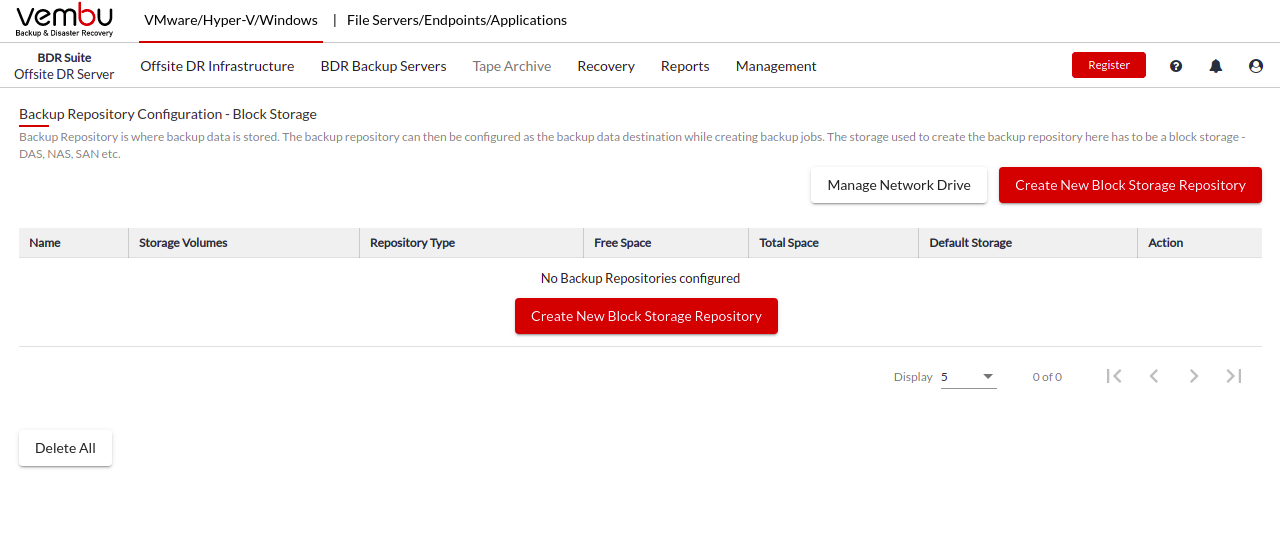Open the notifications bell icon
The width and height of the screenshot is (1280, 534).
coord(1216,66)
